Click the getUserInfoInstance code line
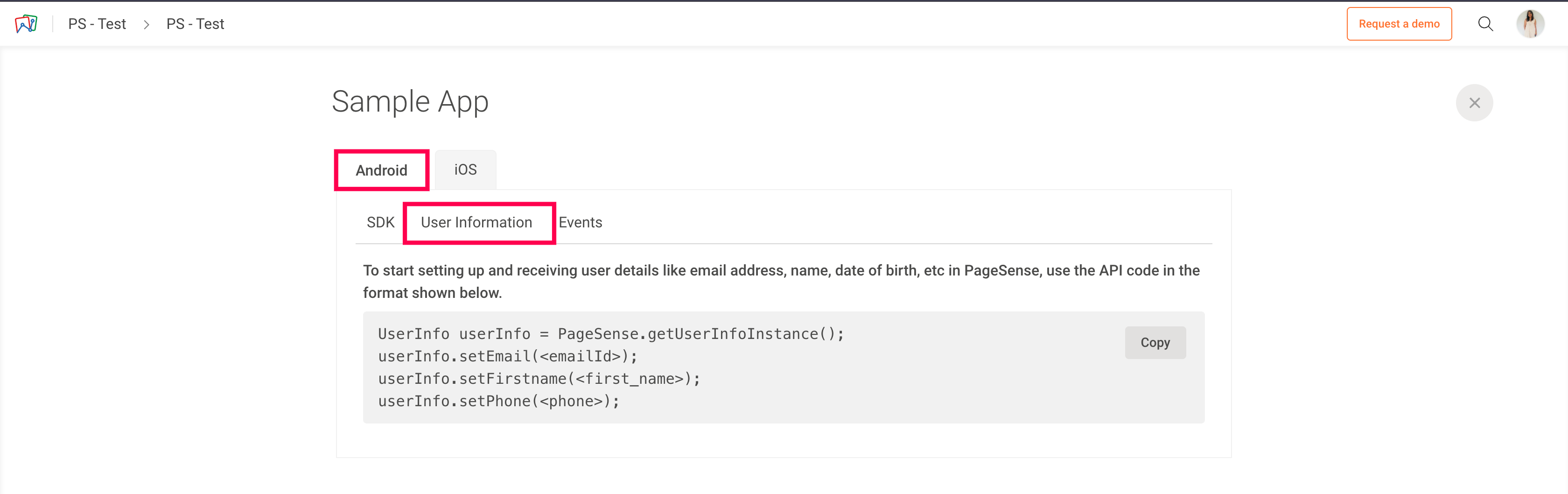This screenshot has height=494, width=1568. tap(610, 334)
